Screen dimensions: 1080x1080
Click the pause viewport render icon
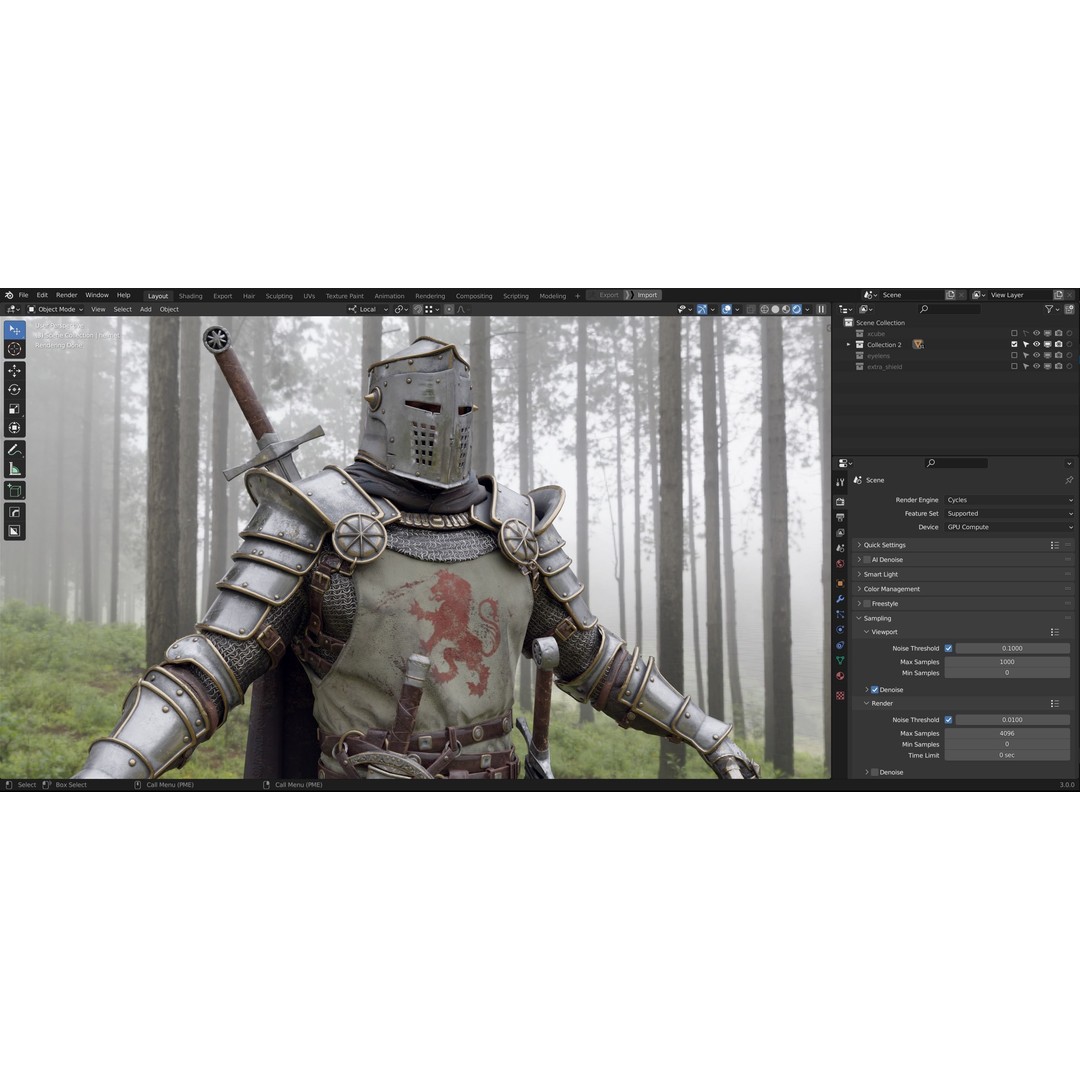821,309
